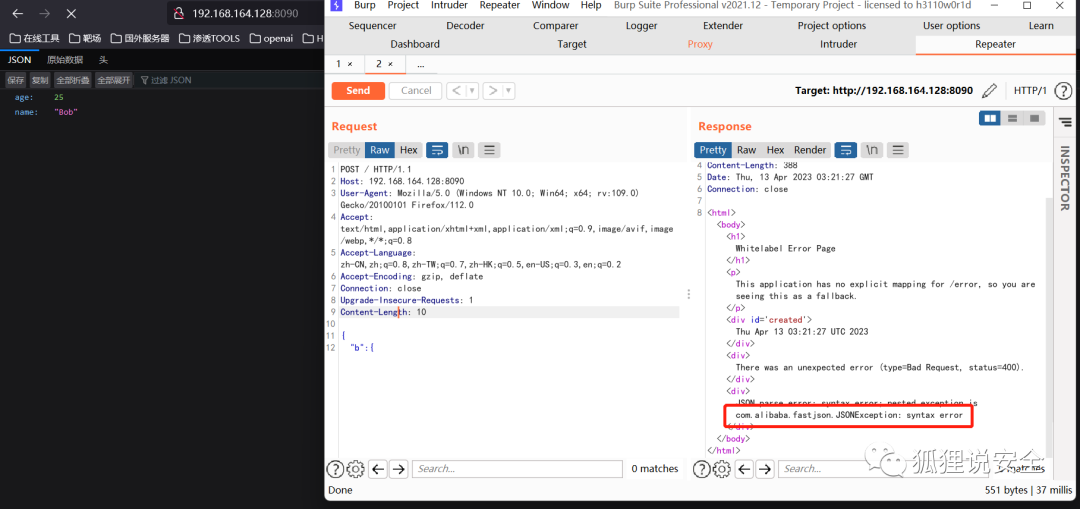Screen dimensions: 1080x509
Task: Click the browser back arrow
Action: 18,13
